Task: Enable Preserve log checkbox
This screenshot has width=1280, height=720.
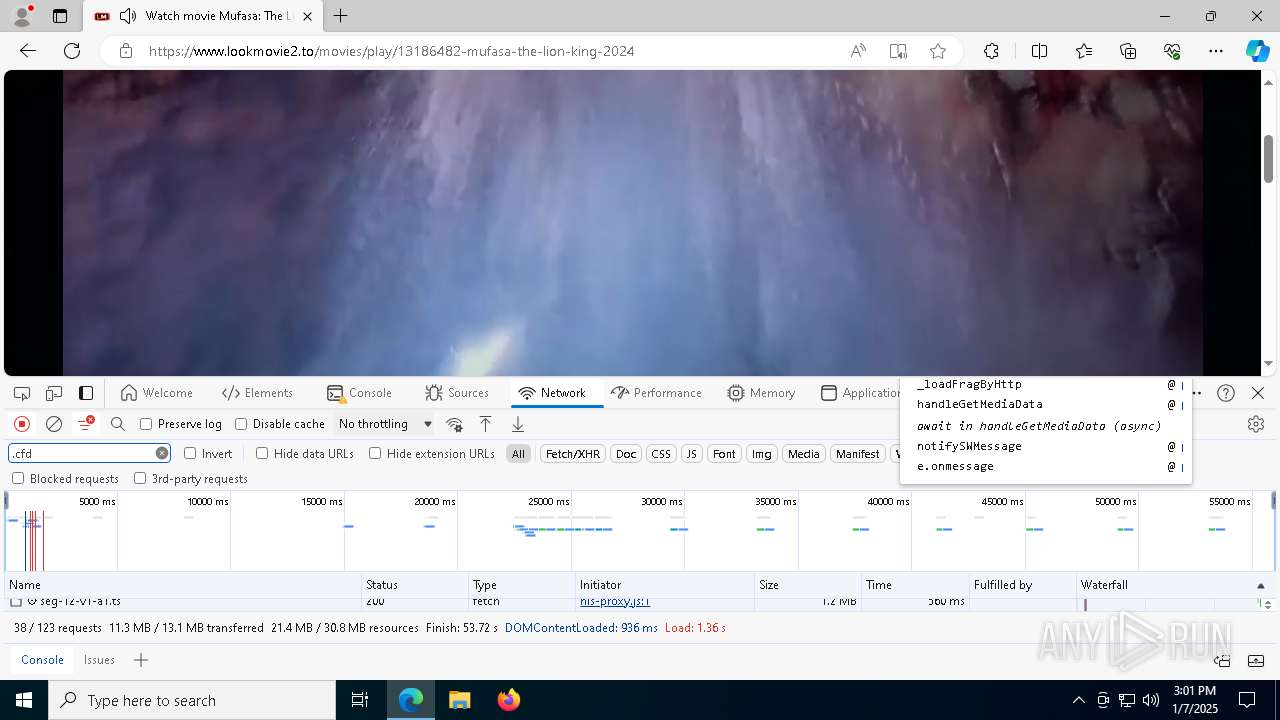Action: click(x=146, y=424)
